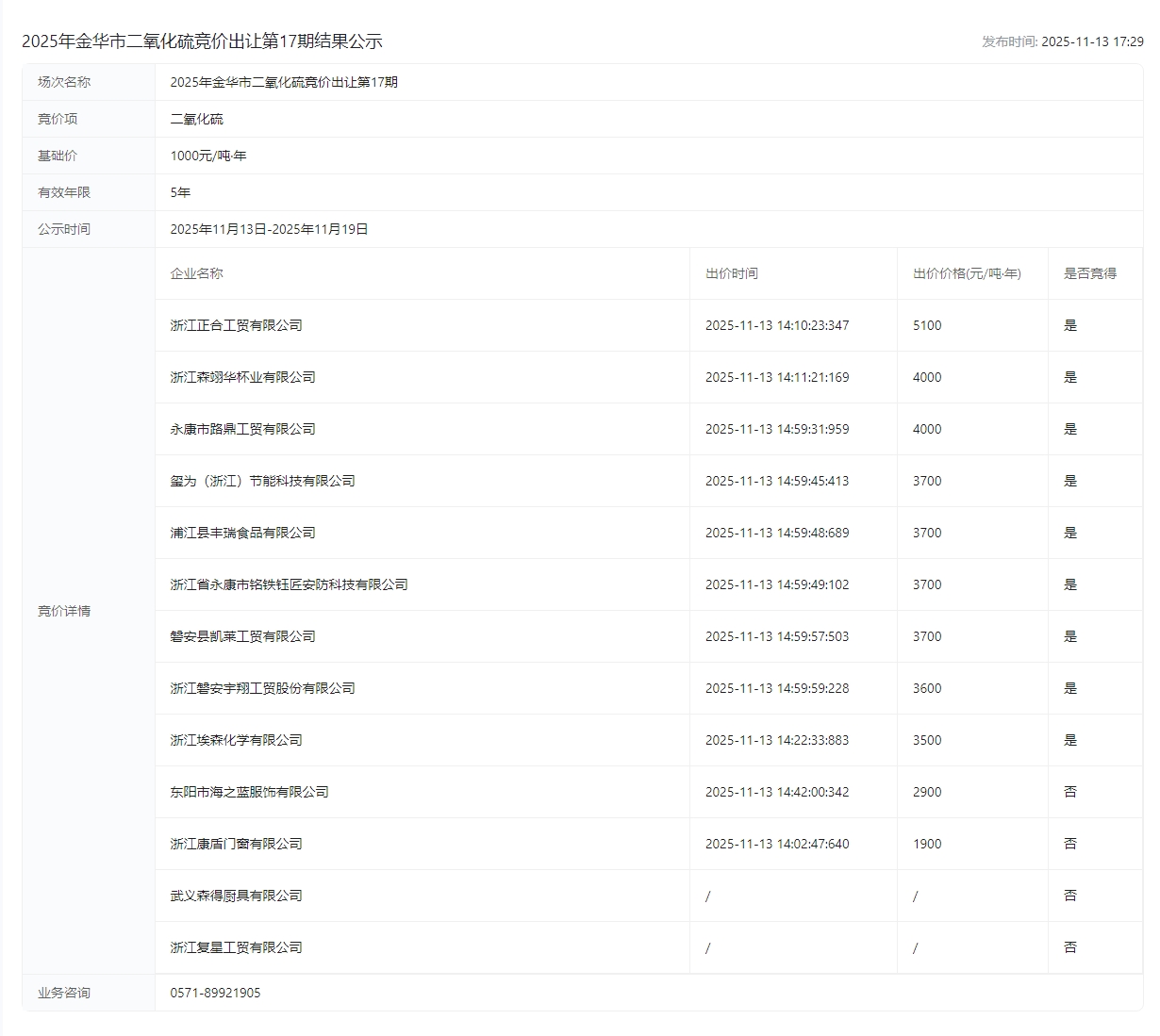Click the page title about 第17期结果公示
The image size is (1160, 1036).
tap(202, 41)
